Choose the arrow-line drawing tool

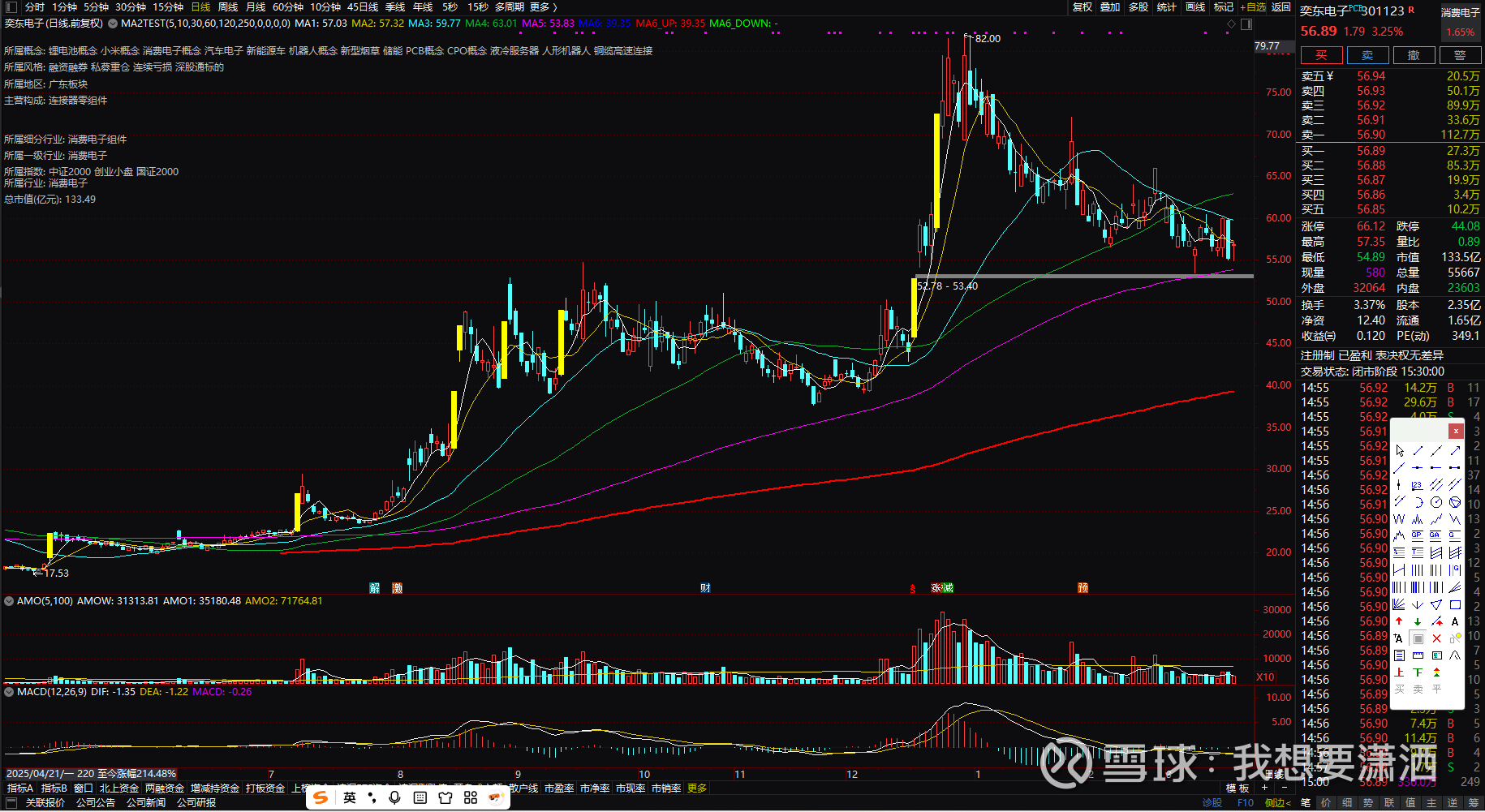pyautogui.click(x=1455, y=451)
